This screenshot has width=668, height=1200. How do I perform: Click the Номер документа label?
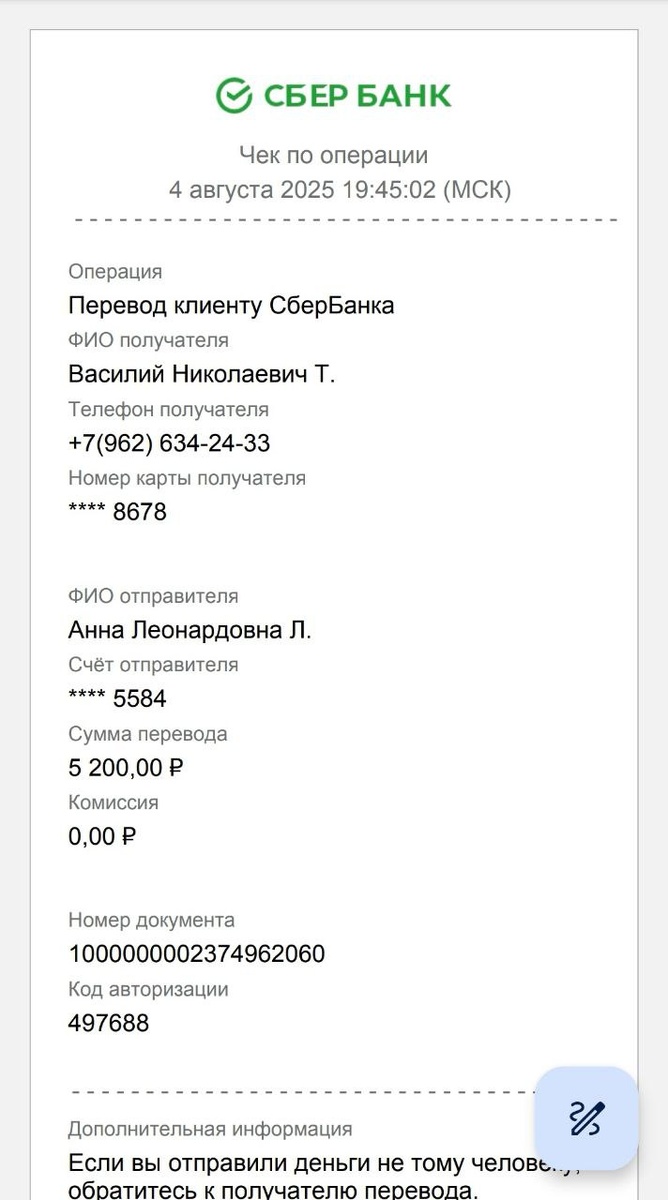pos(152,920)
